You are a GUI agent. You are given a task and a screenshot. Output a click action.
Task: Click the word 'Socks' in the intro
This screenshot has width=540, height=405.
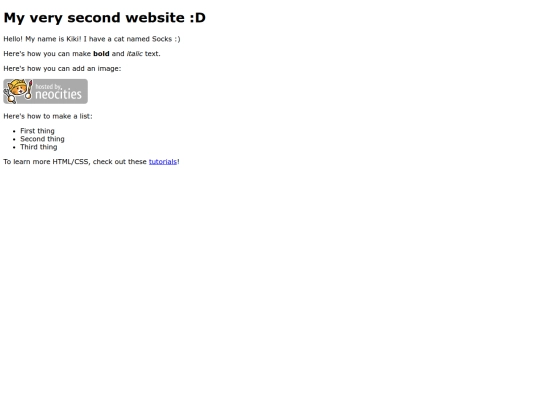(162, 39)
